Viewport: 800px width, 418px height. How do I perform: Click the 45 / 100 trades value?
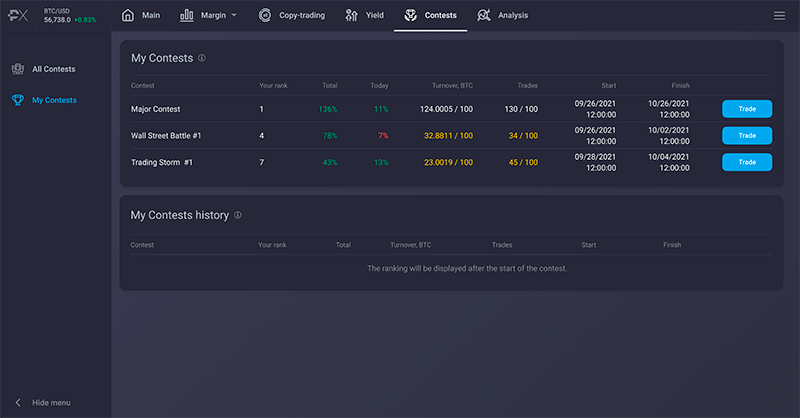click(523, 162)
